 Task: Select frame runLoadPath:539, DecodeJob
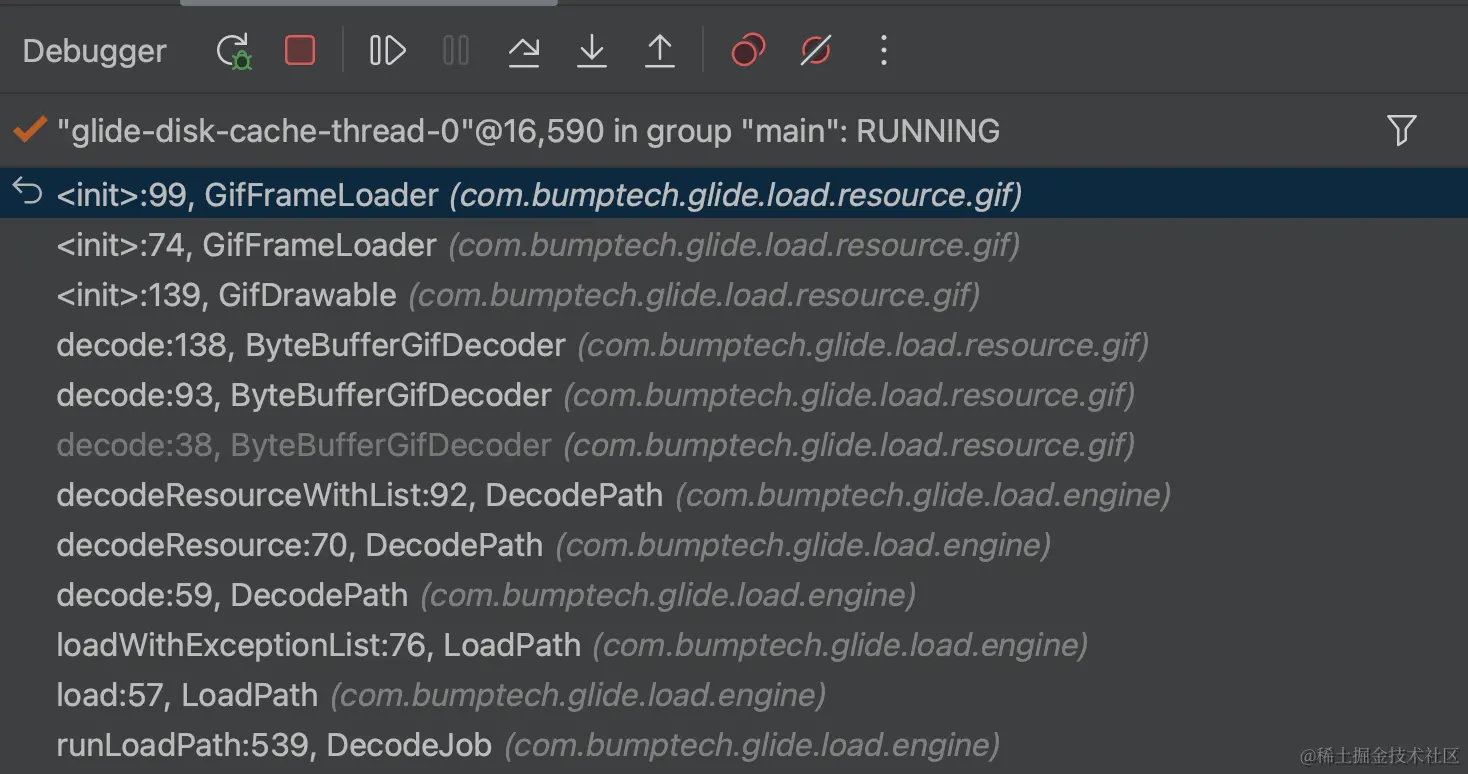click(734, 744)
